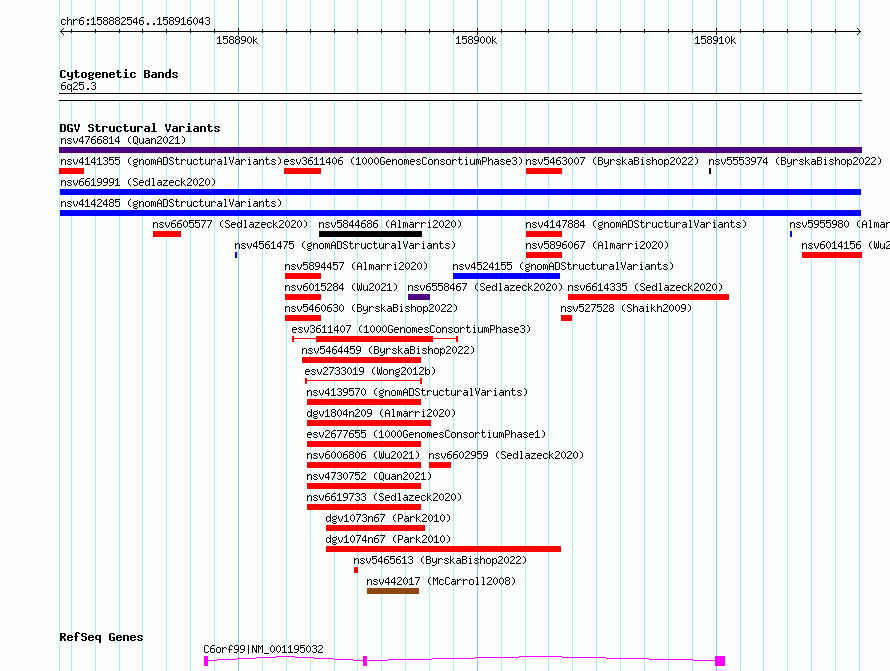Screen dimensions: 890x671
Task: Click the Cytogenetic Bands track title
Action: click(119, 74)
